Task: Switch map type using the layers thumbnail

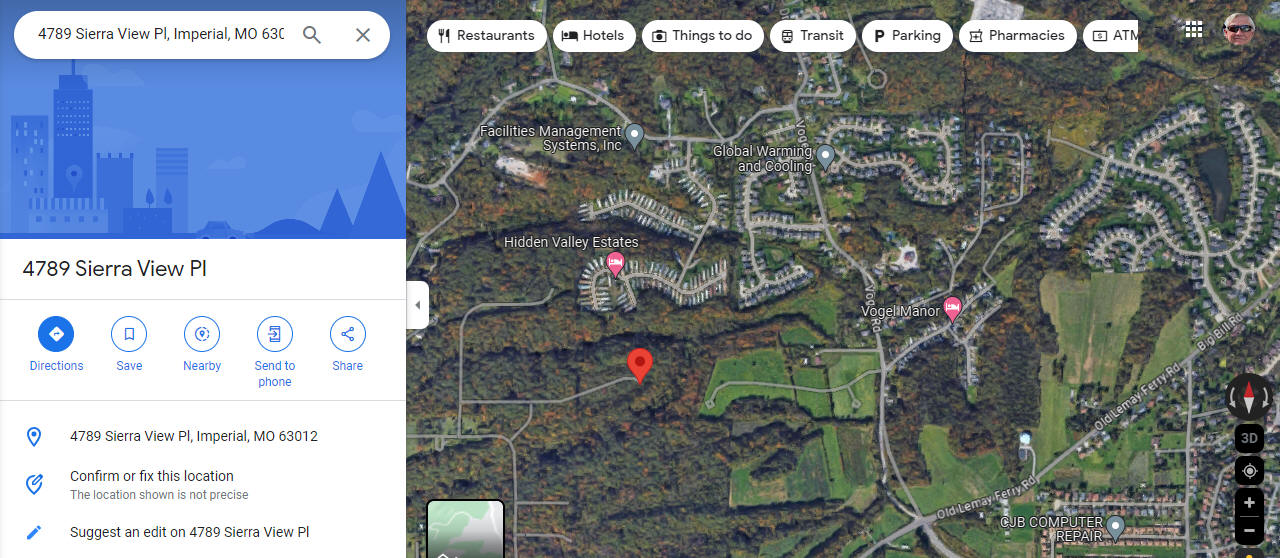Action: [x=466, y=529]
